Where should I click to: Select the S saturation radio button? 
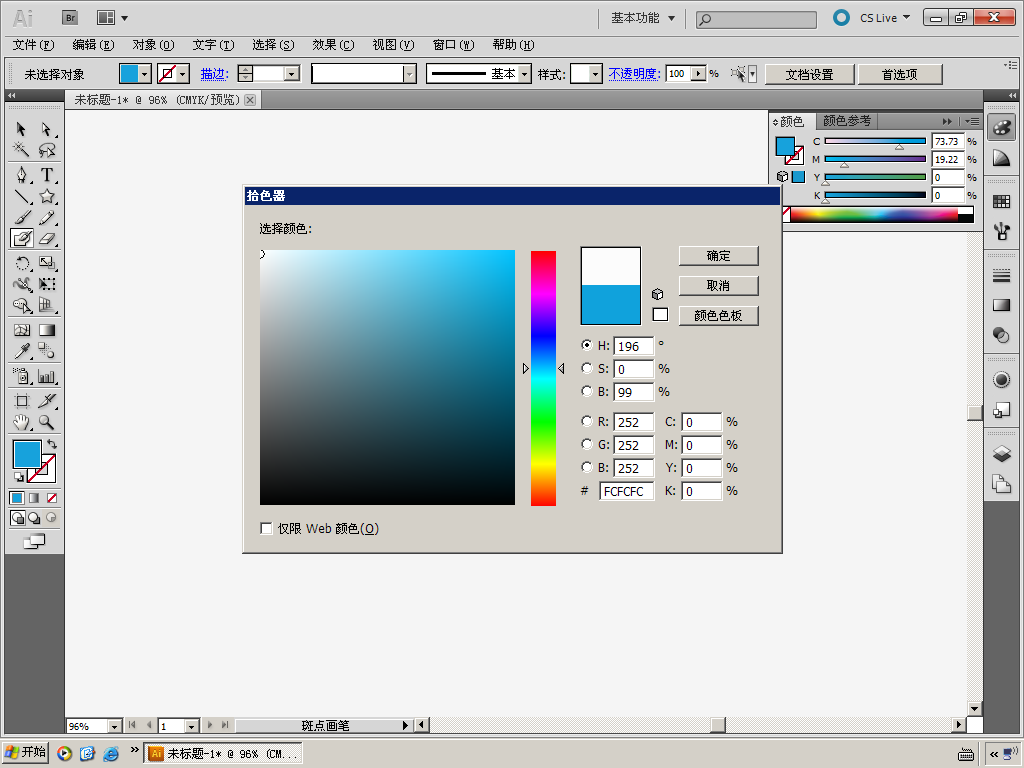587,368
